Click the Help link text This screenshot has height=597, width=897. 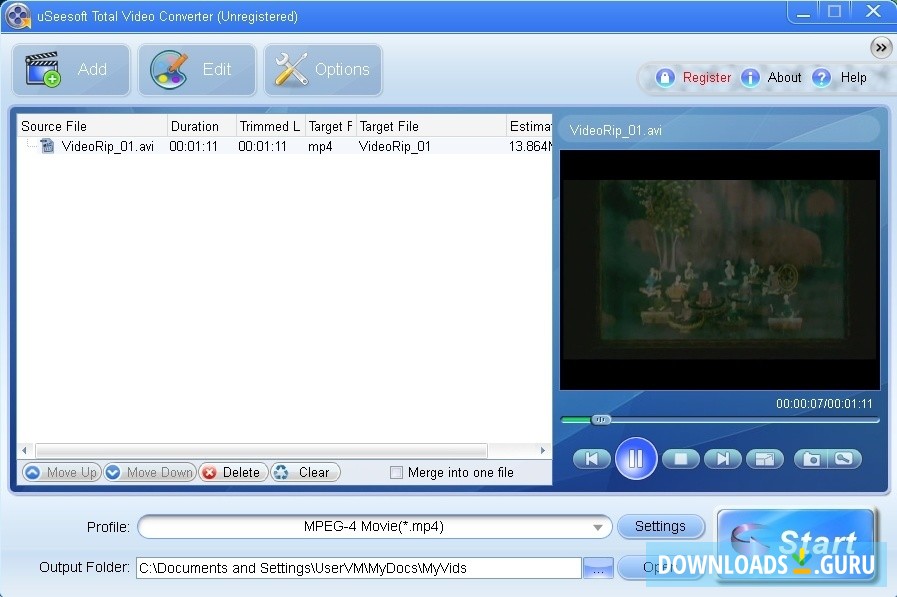853,77
